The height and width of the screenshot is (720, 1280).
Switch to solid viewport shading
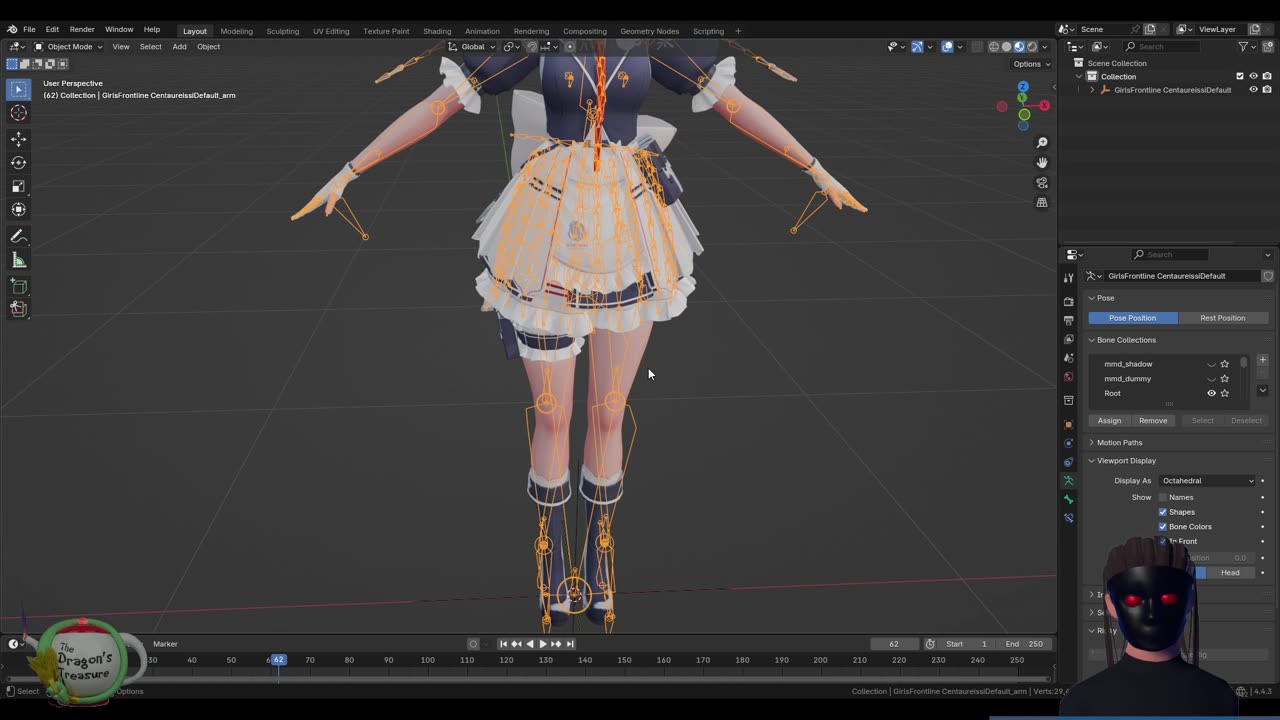1007,47
